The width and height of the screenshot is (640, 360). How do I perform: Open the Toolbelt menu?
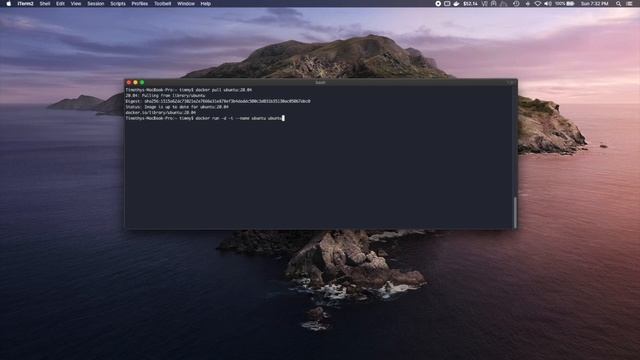click(162, 4)
